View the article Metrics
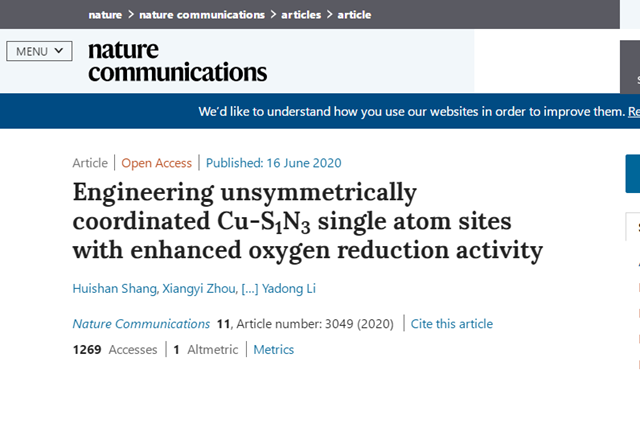This screenshot has width=640, height=425. 273,349
